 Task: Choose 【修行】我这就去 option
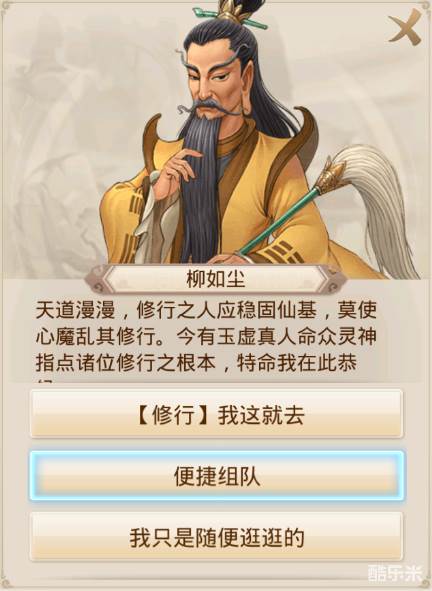coord(216,414)
